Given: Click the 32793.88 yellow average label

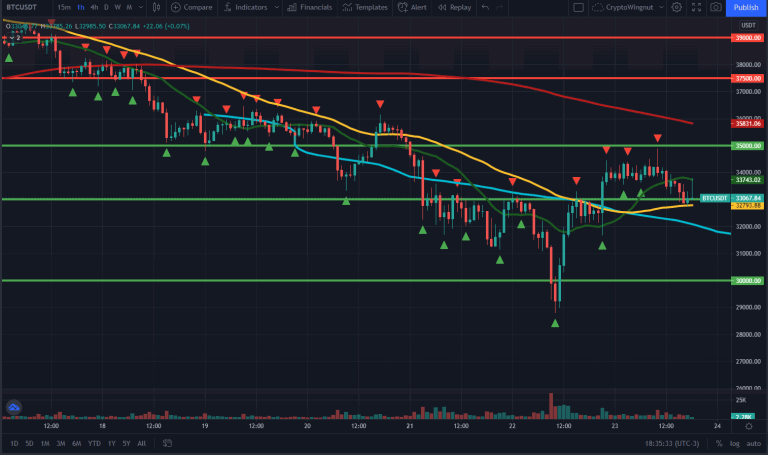Looking at the screenshot, I should (747, 206).
